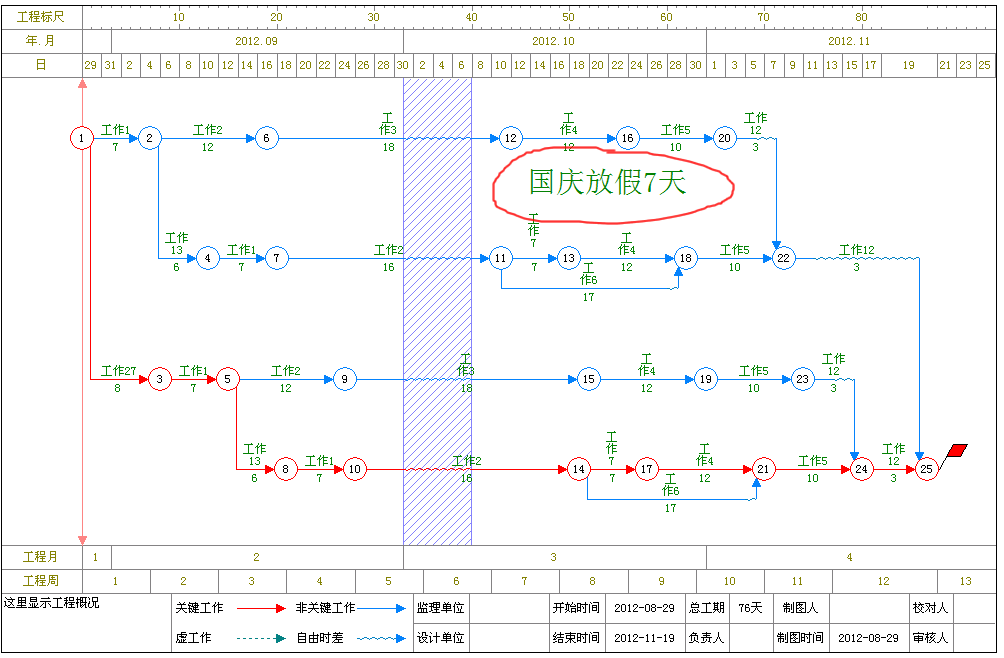
Task: Select node 16 circle
Action: click(x=628, y=138)
